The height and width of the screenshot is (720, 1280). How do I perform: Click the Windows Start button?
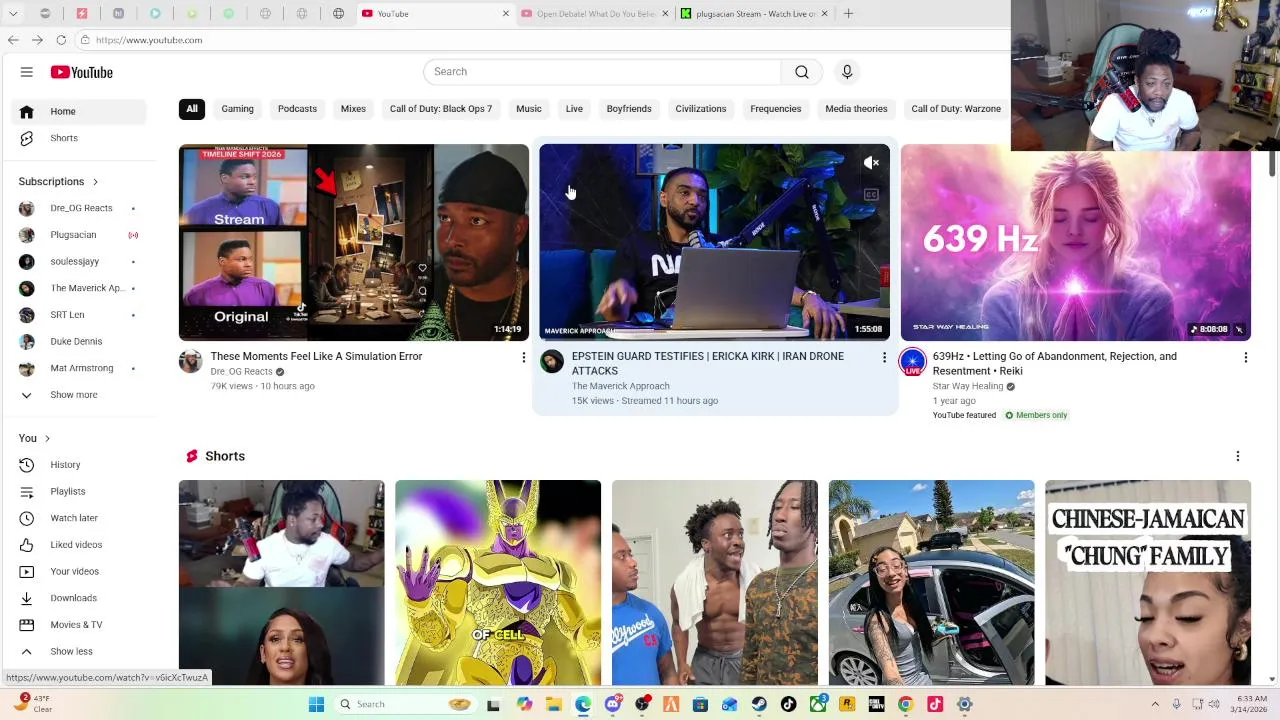point(316,704)
